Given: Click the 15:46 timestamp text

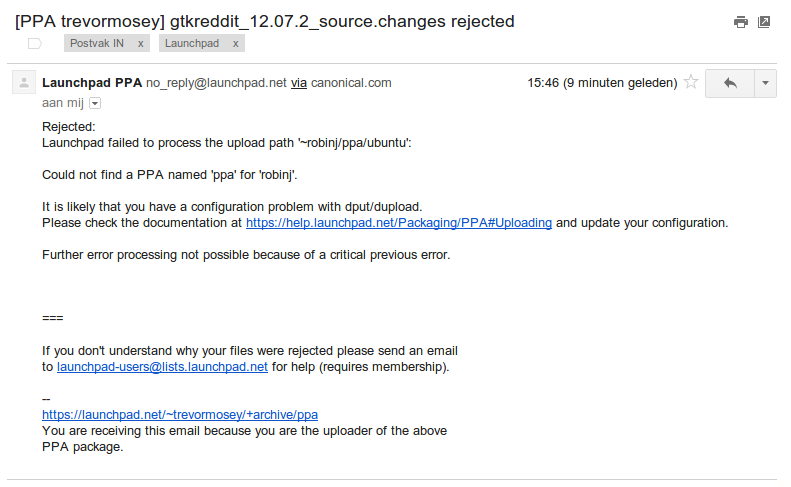Looking at the screenshot, I should tap(602, 83).
